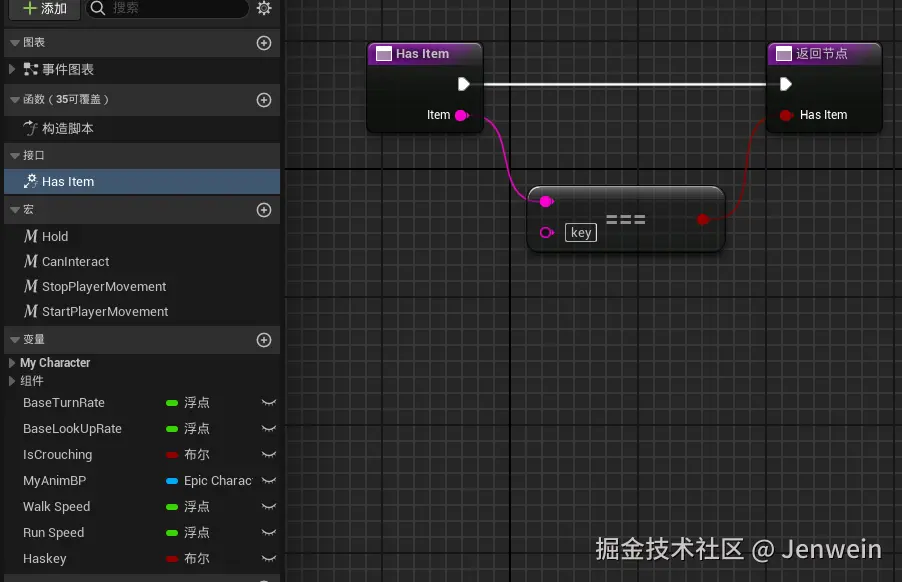Click the 添加 (Add) button

[44, 9]
